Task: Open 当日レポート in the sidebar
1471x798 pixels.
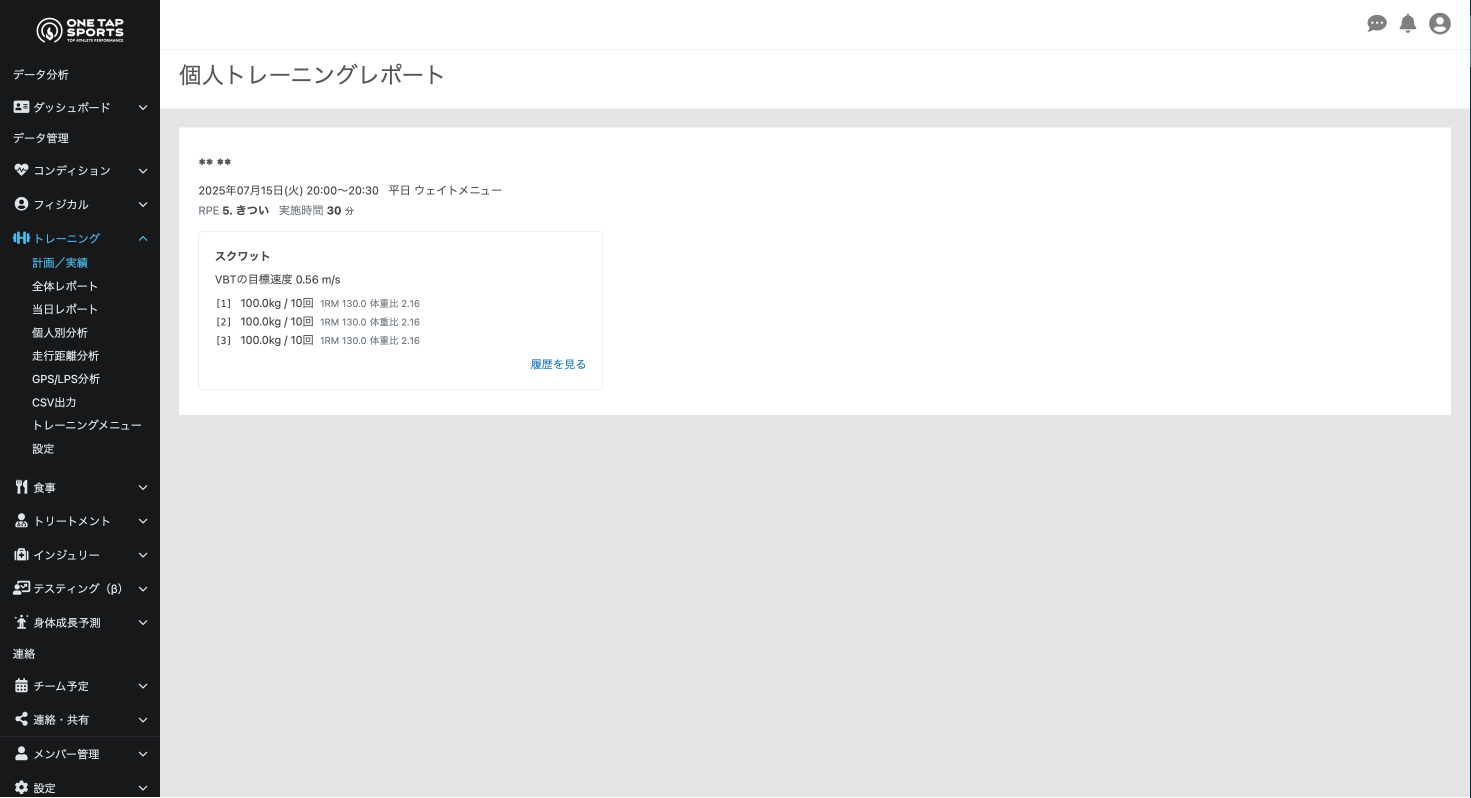Action: (65, 309)
